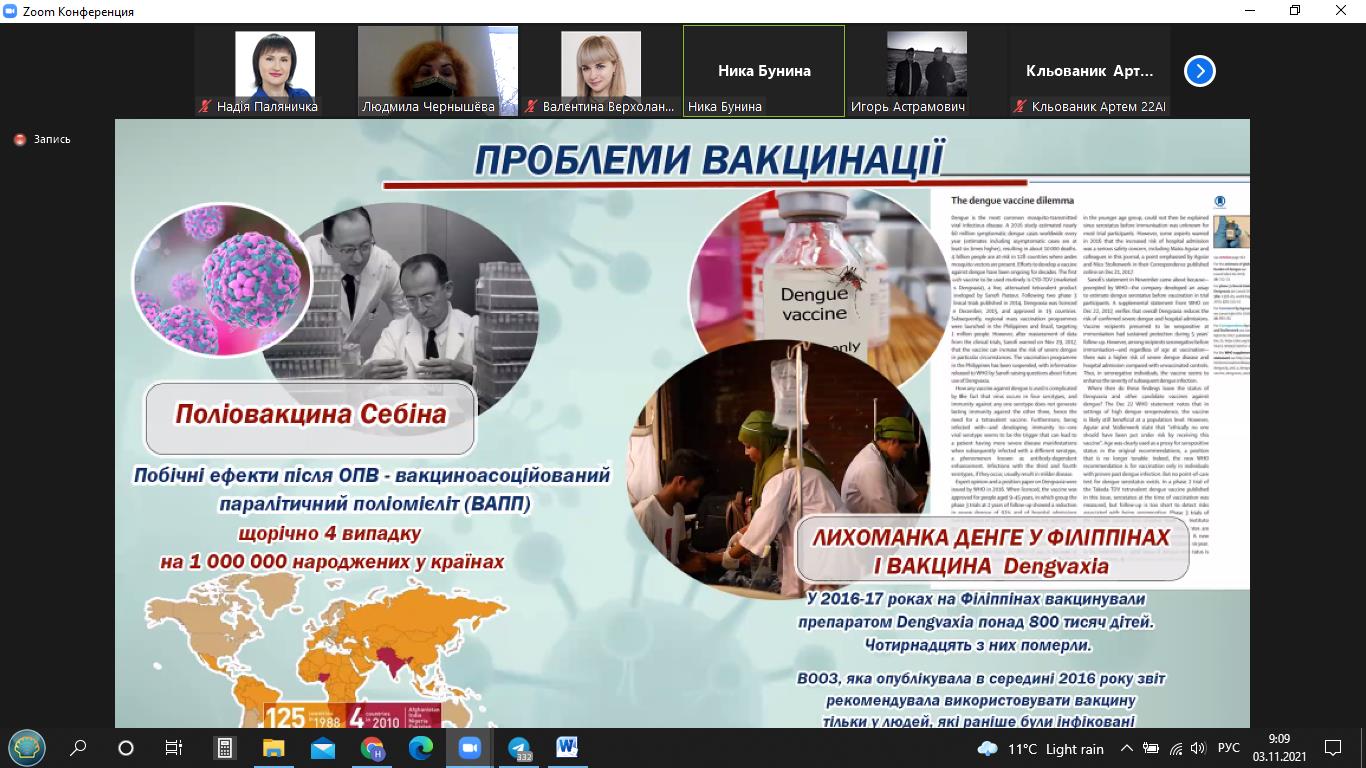Click muted mic icon beside Валентина Верхолан
Image resolution: width=1366 pixels, height=768 pixels.
(x=532, y=106)
